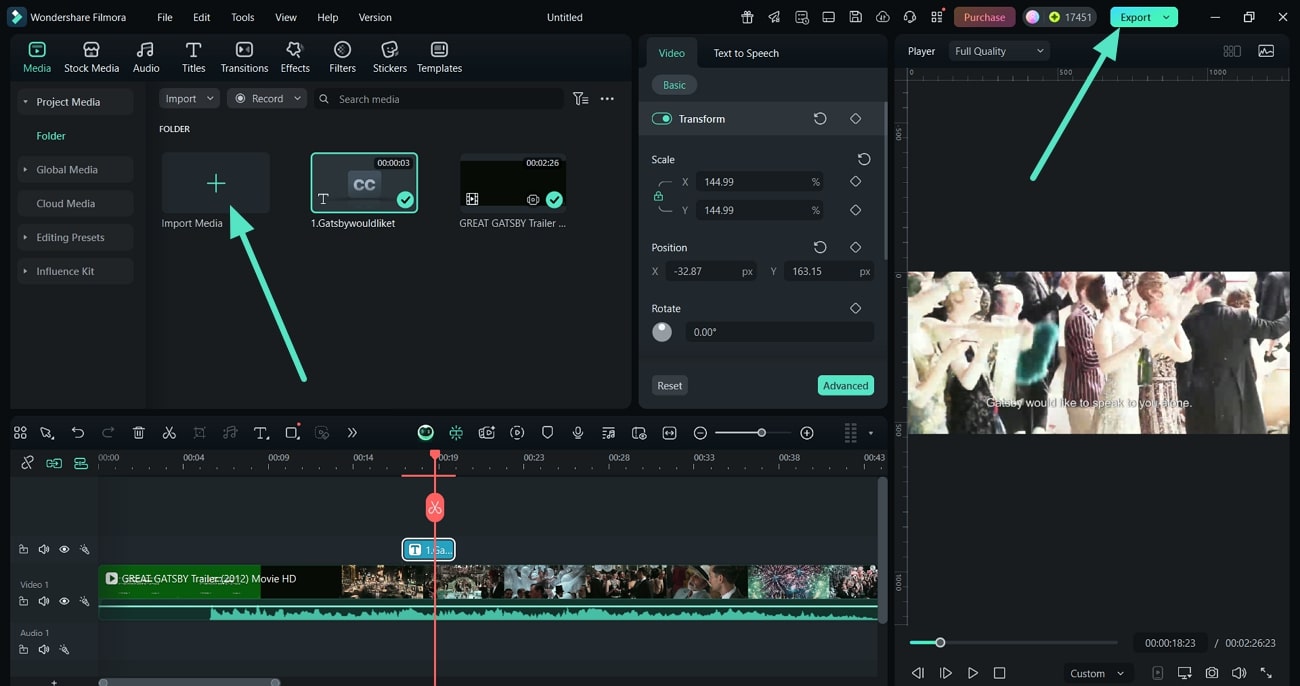This screenshot has width=1300, height=686.
Task: Click the Basic pill button
Action: click(x=675, y=85)
